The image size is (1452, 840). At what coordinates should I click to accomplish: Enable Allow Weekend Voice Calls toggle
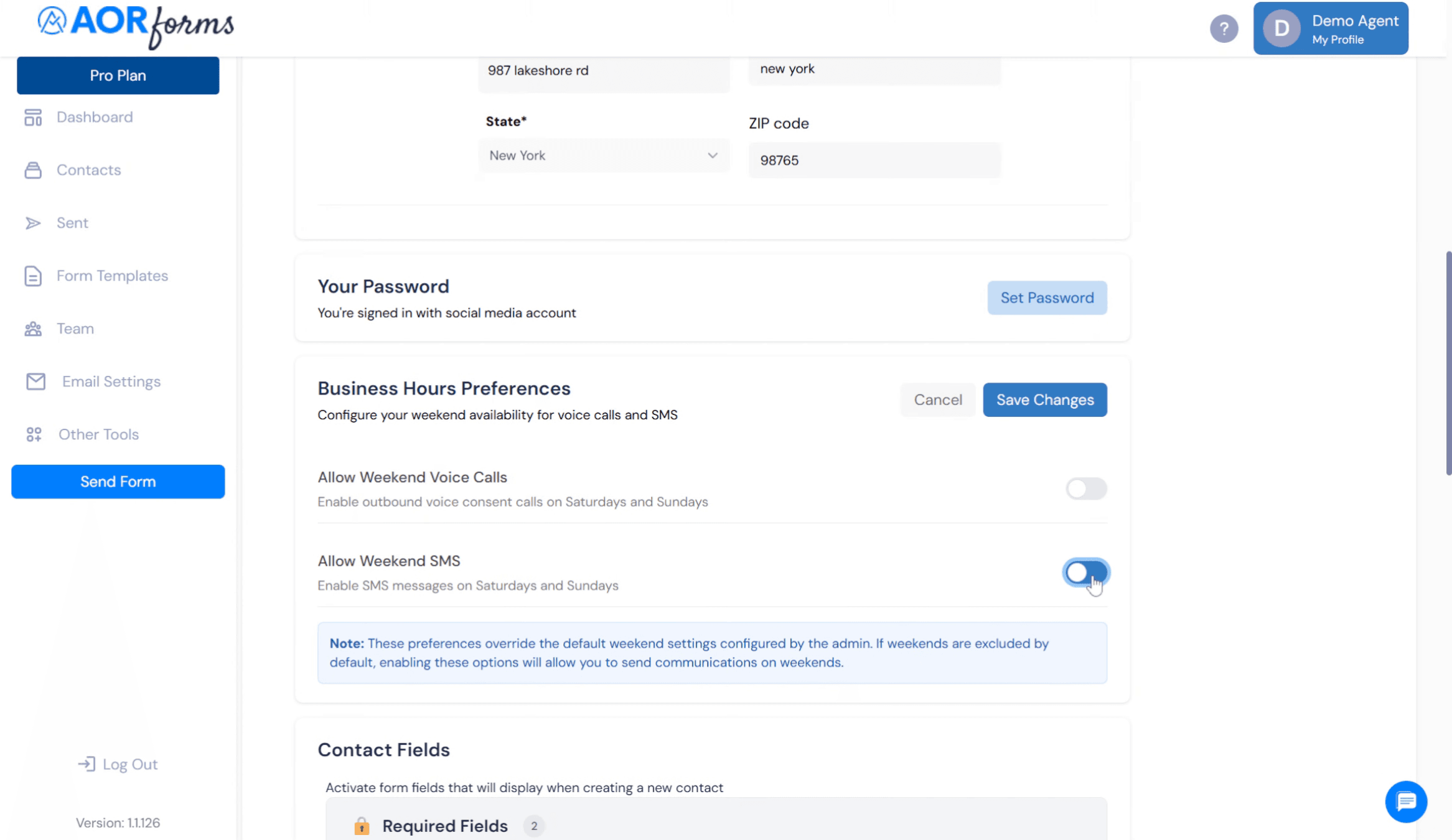(1086, 488)
